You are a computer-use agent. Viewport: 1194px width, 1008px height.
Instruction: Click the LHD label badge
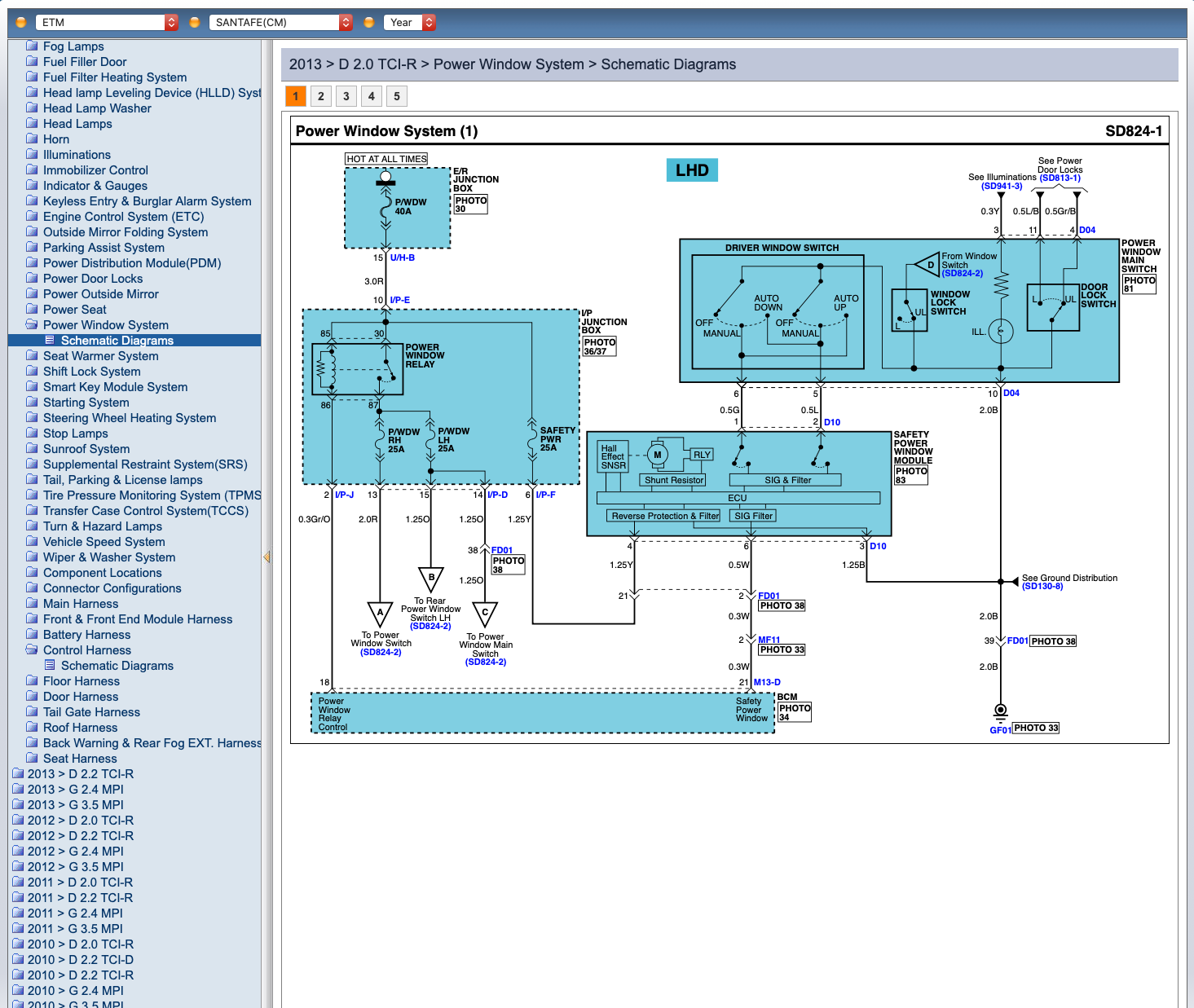tap(692, 170)
